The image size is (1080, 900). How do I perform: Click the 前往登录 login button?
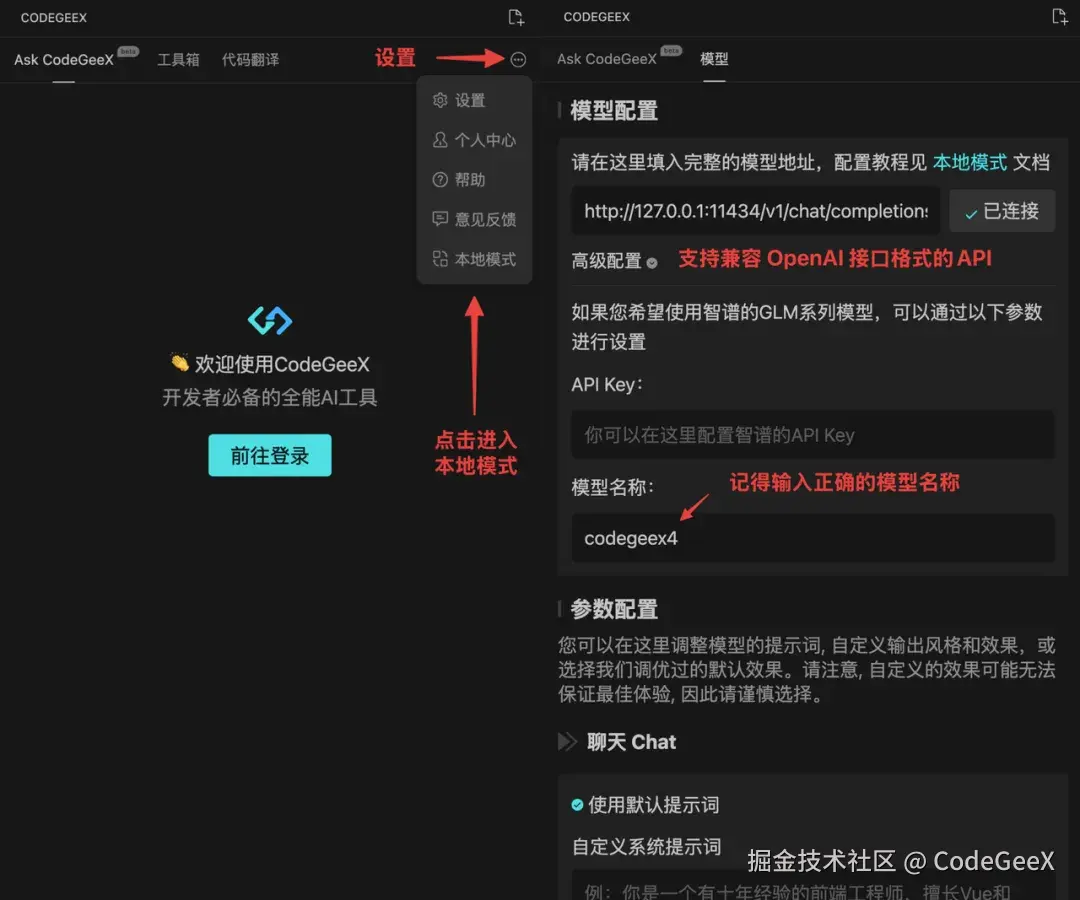[x=269, y=455]
